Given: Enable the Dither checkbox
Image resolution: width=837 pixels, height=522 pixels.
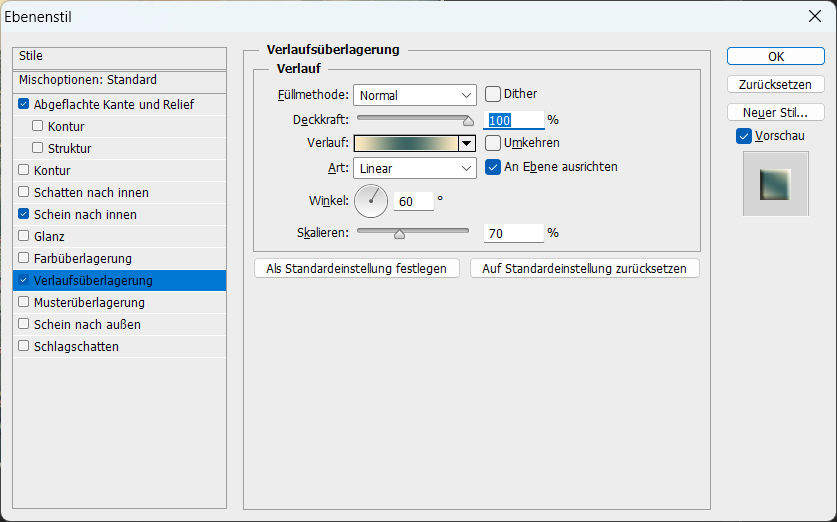Looking at the screenshot, I should pos(493,94).
